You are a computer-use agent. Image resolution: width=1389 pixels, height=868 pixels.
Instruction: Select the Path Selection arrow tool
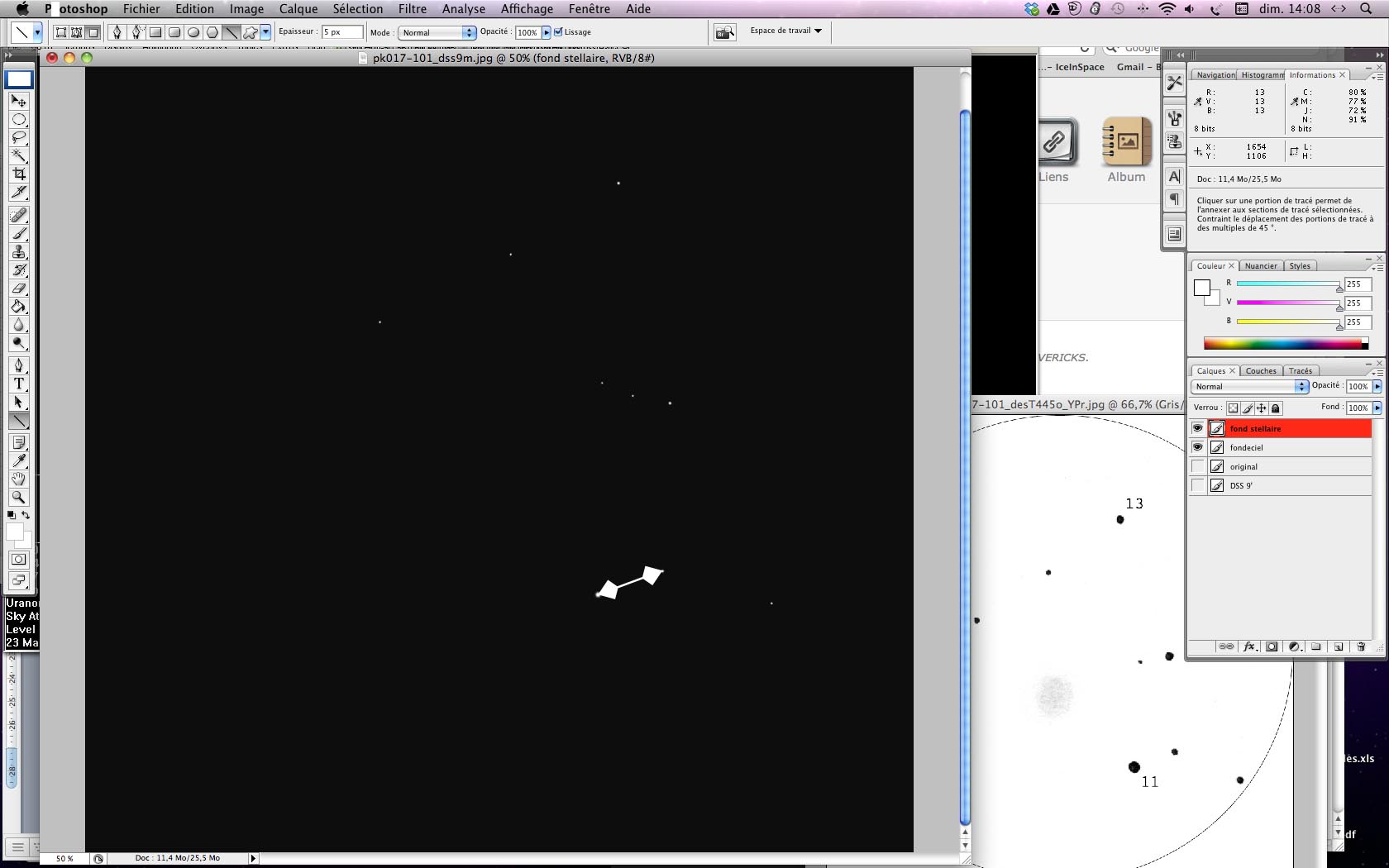(18, 402)
